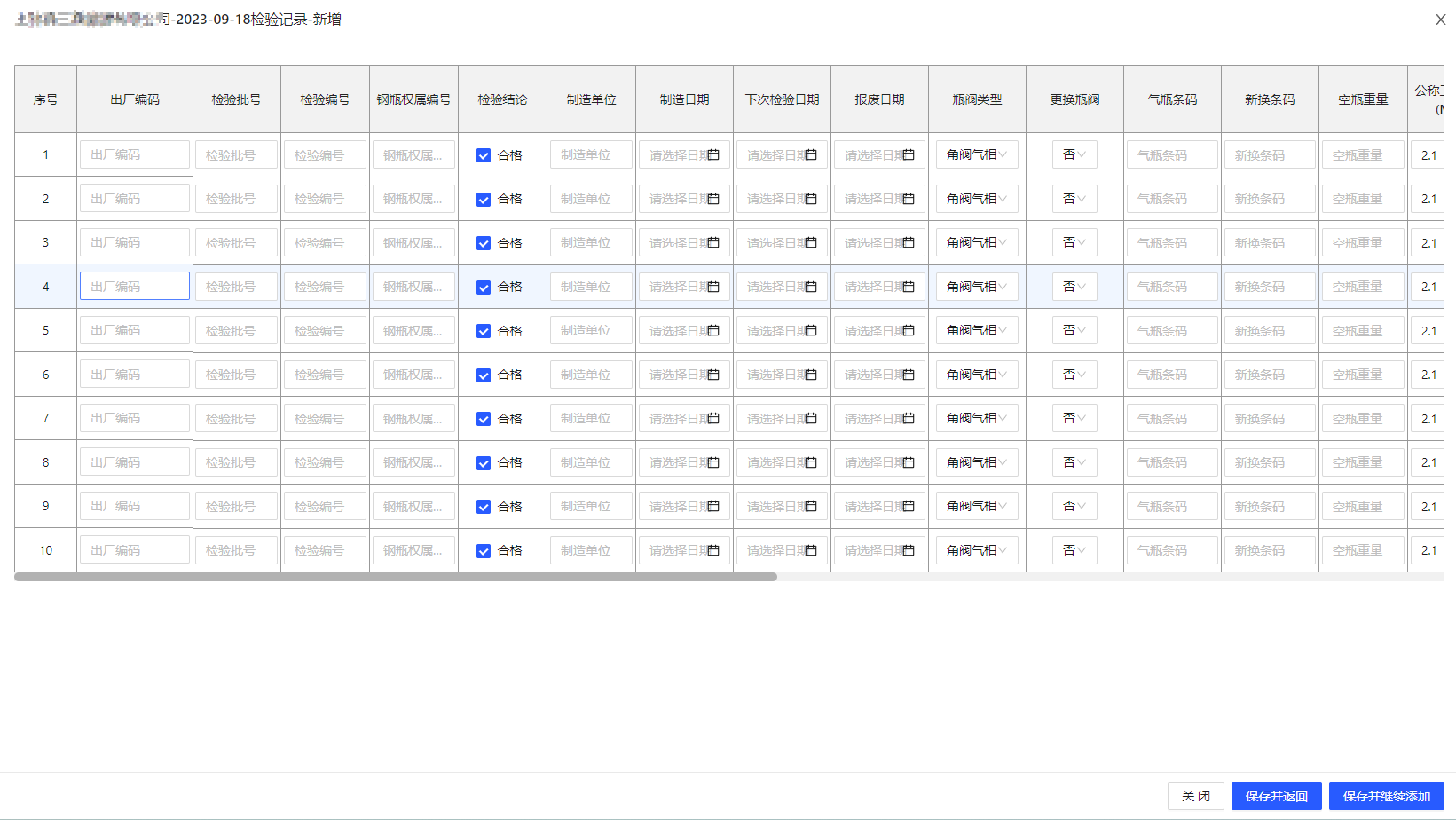This screenshot has height=820, width=1456.
Task: Open calendar icon for 下次检验日期 in row 1
Action: [x=811, y=154]
